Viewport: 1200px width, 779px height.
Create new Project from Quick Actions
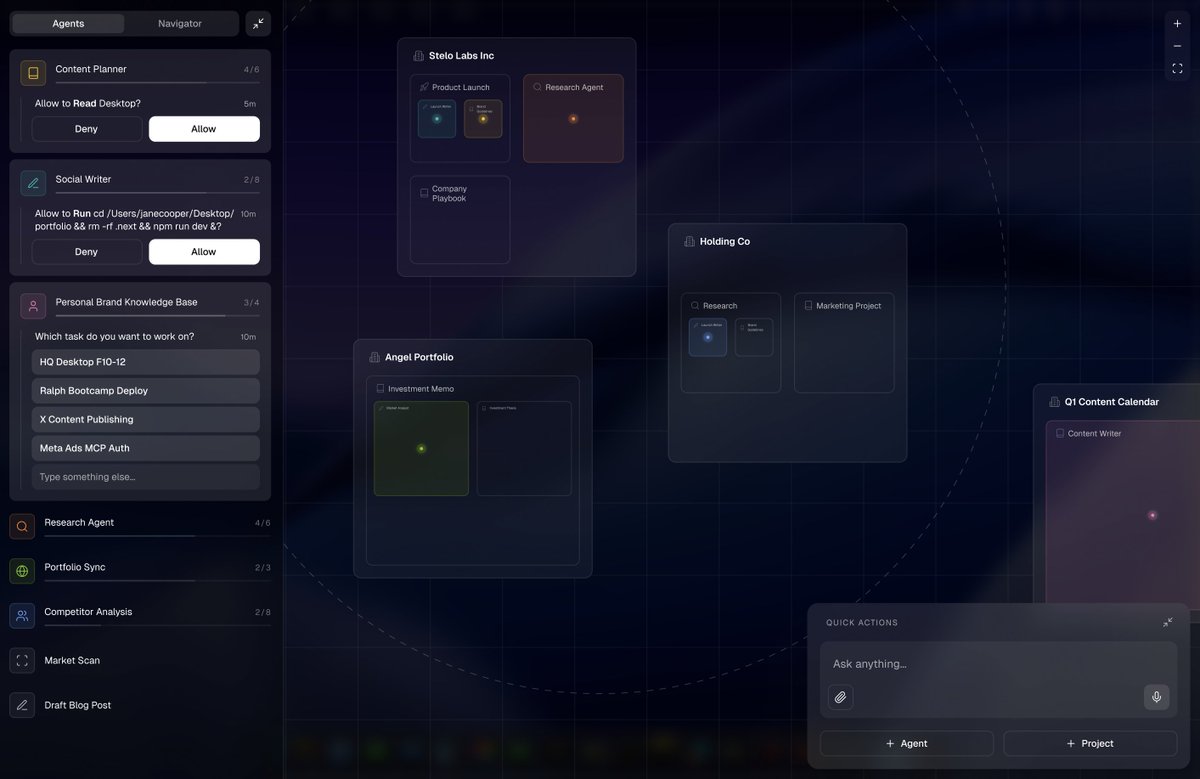pyautogui.click(x=1090, y=743)
